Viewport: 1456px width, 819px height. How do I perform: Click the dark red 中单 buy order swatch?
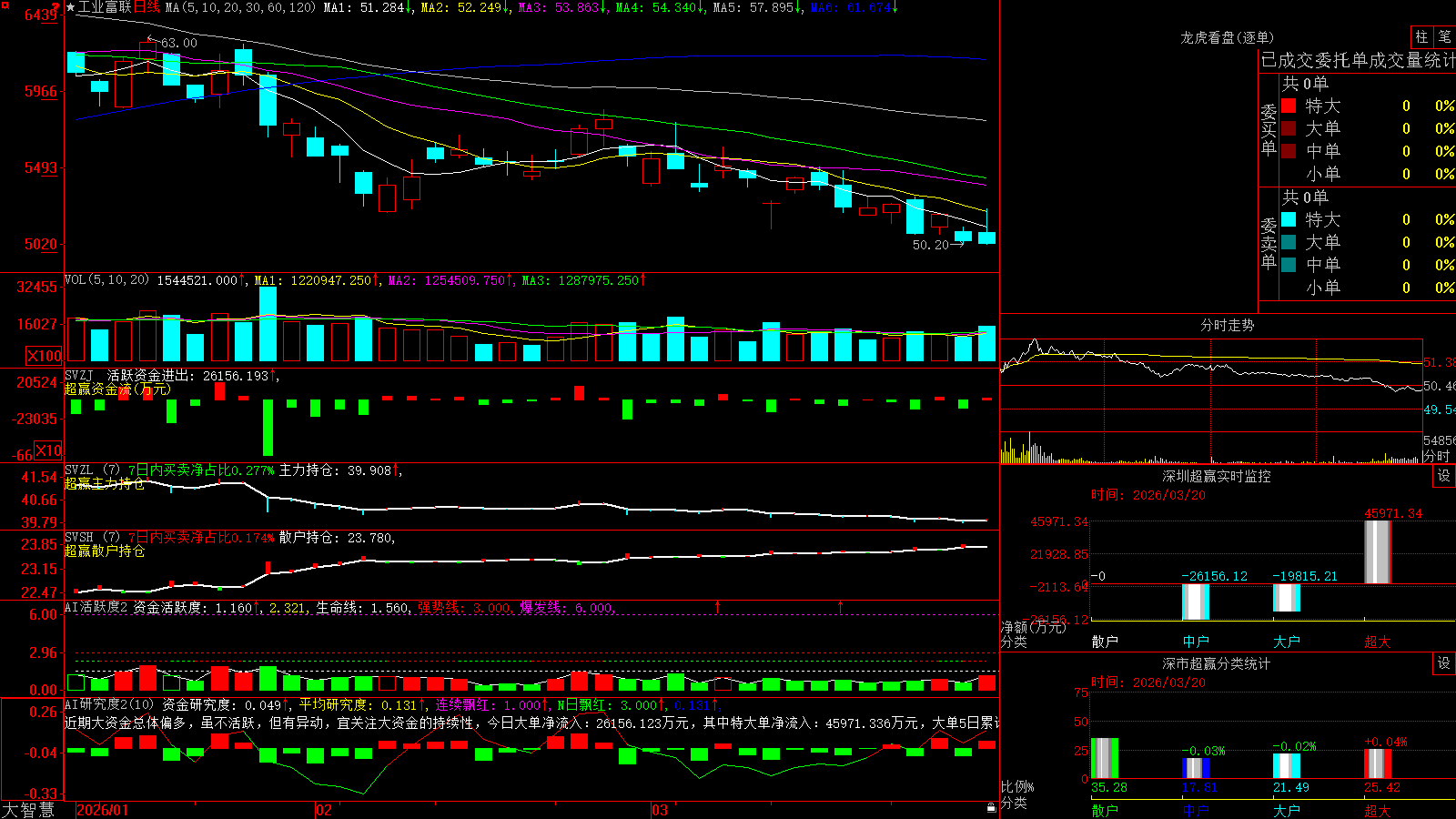click(x=1289, y=151)
